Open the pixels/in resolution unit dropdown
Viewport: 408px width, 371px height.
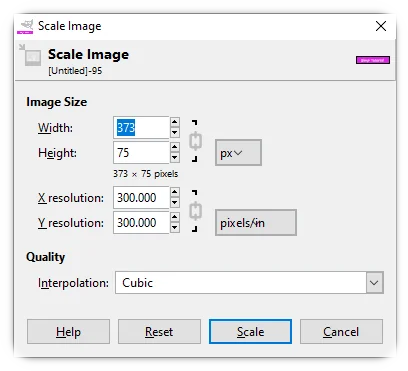(256, 223)
